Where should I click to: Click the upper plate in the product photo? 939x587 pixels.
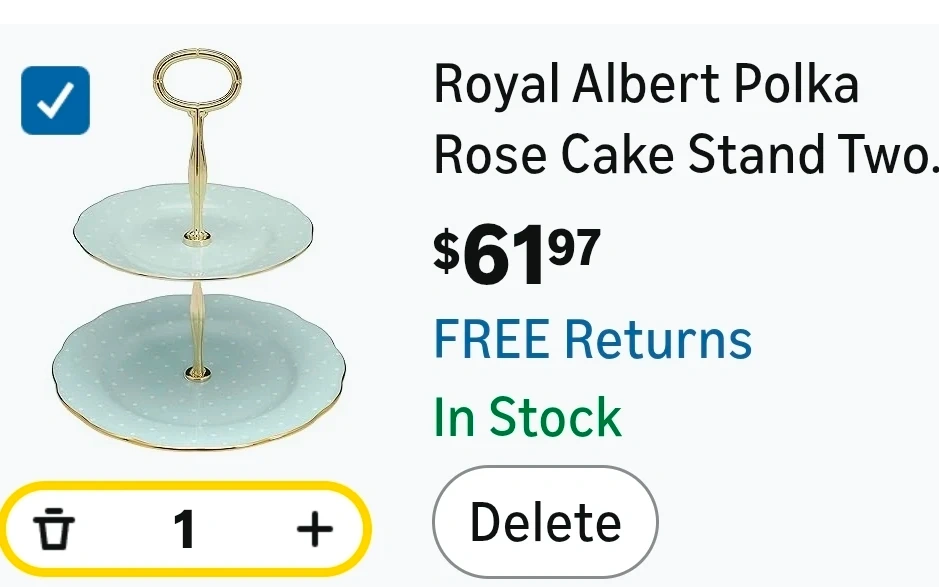193,231
